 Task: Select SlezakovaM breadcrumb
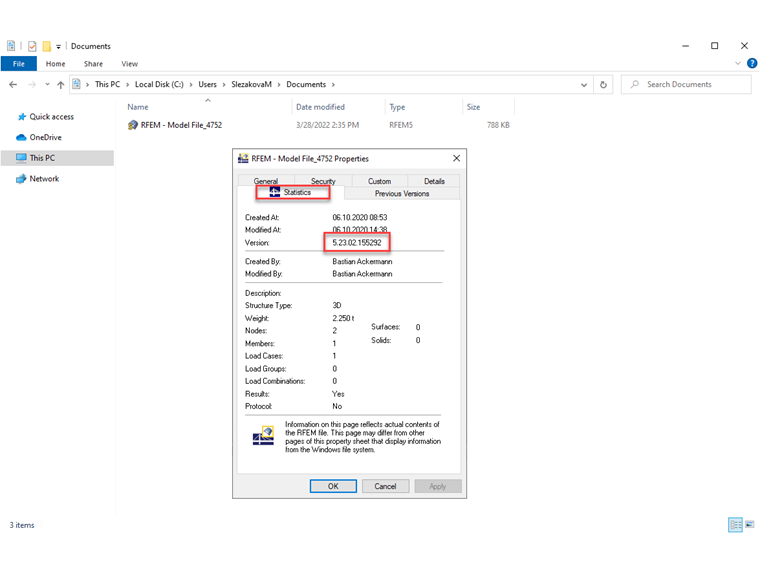(251, 84)
